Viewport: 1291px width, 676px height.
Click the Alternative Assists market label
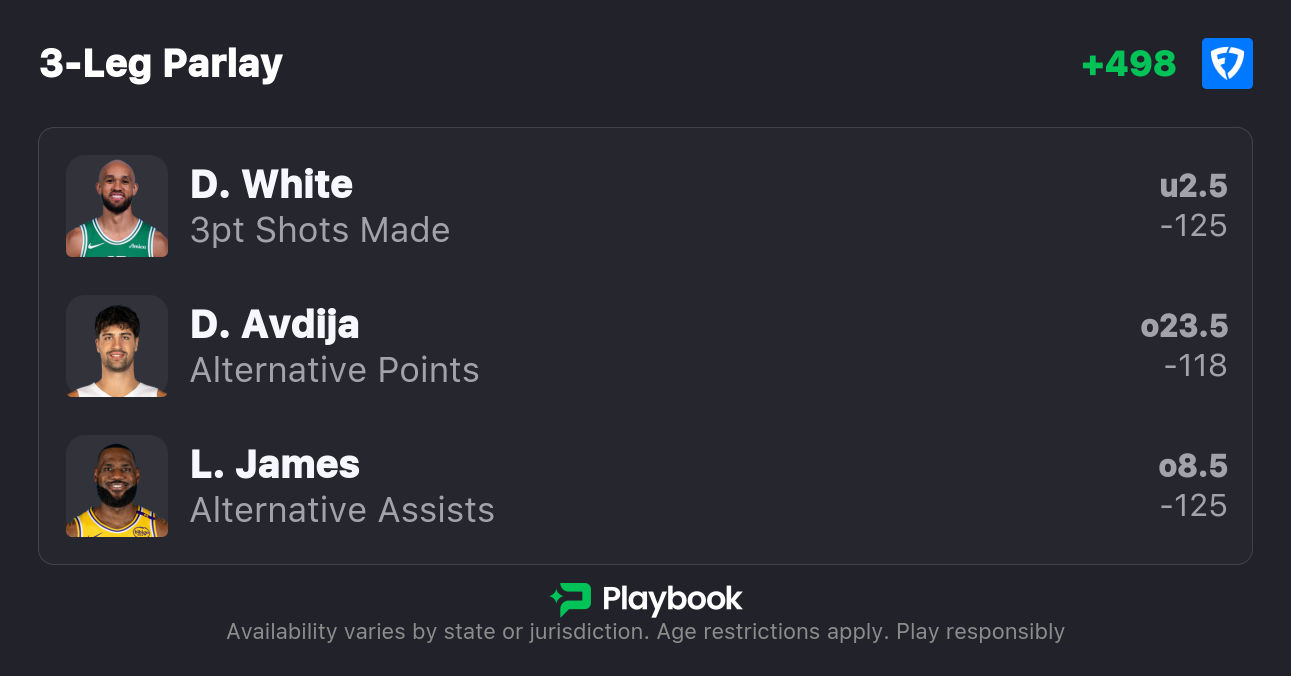342,511
